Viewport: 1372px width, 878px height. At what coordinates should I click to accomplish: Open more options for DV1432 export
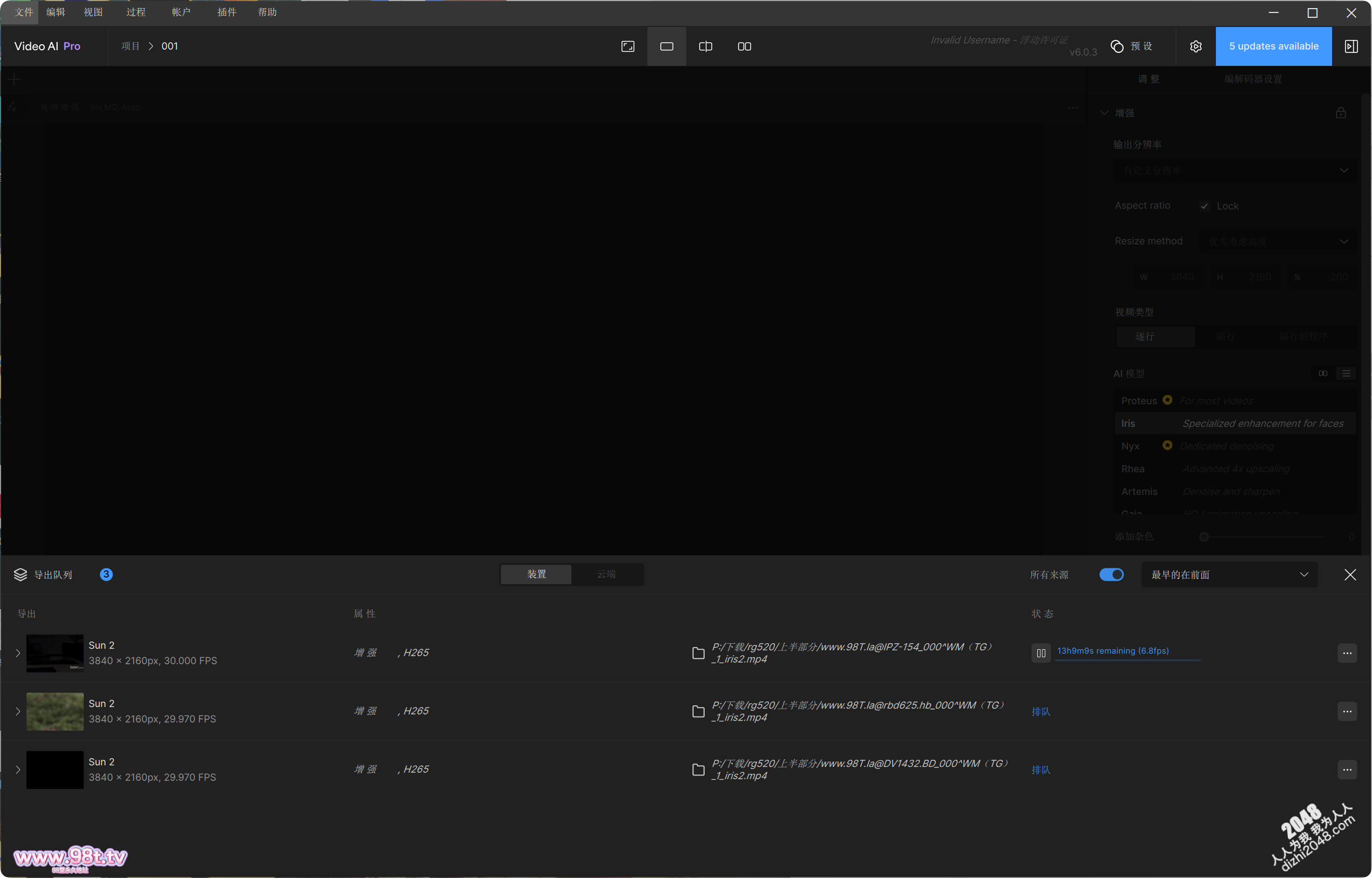click(1347, 770)
